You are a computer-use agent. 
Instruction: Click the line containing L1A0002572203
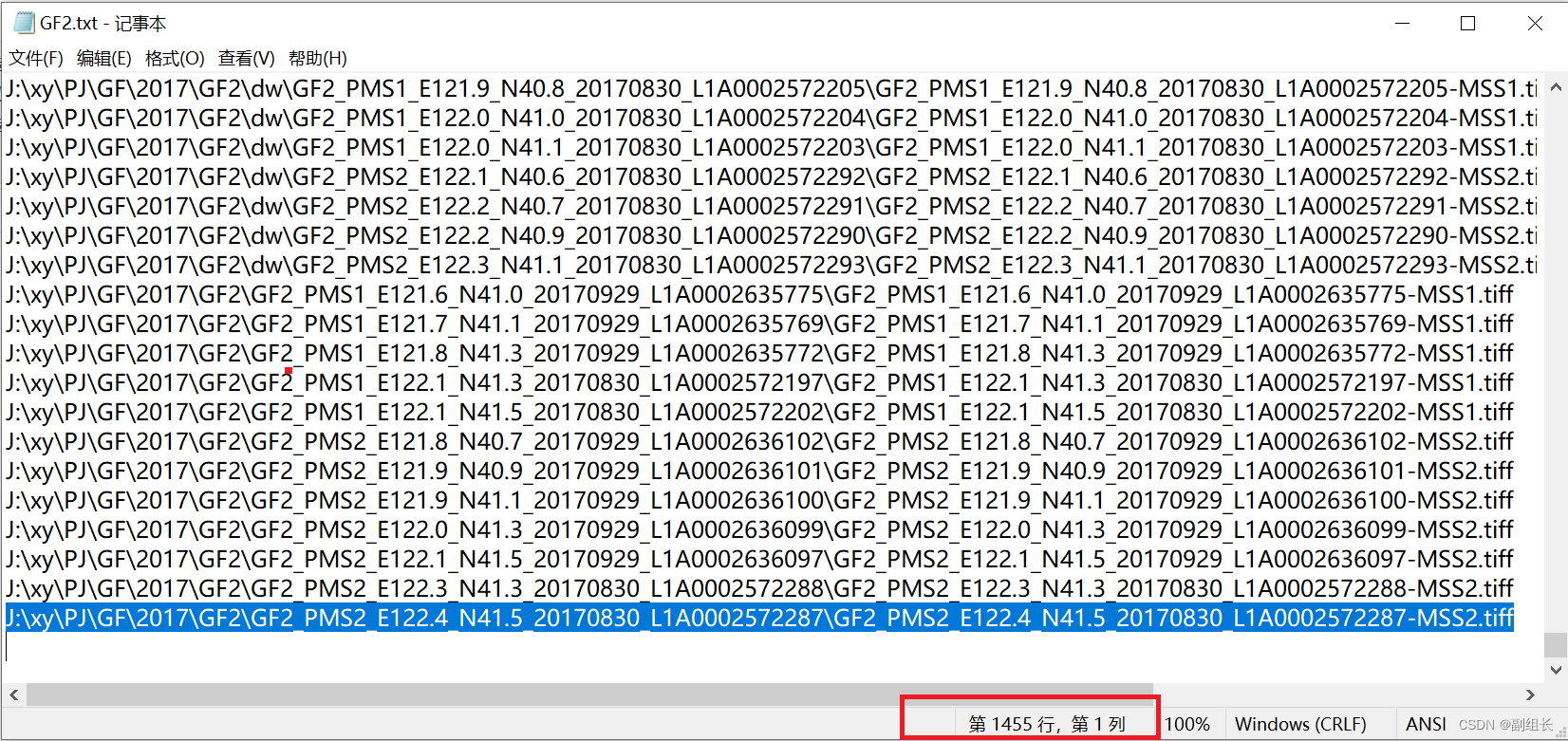[772, 148]
